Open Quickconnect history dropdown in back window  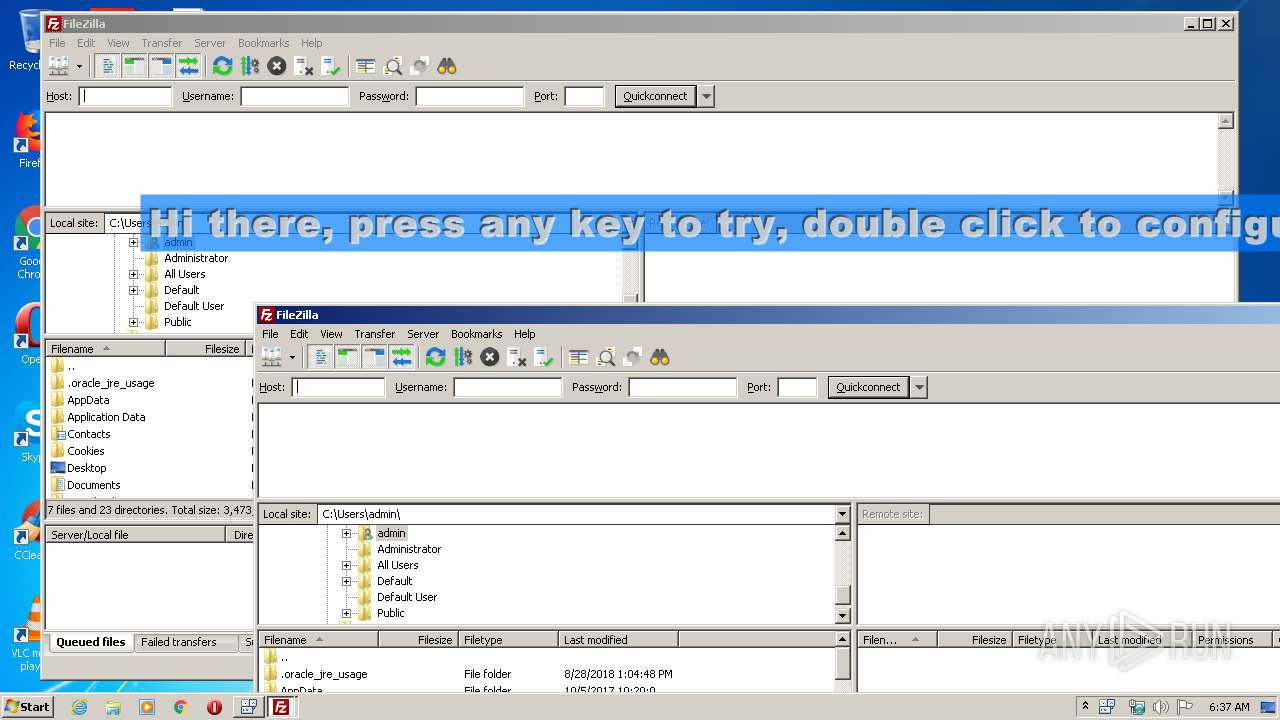pos(706,96)
